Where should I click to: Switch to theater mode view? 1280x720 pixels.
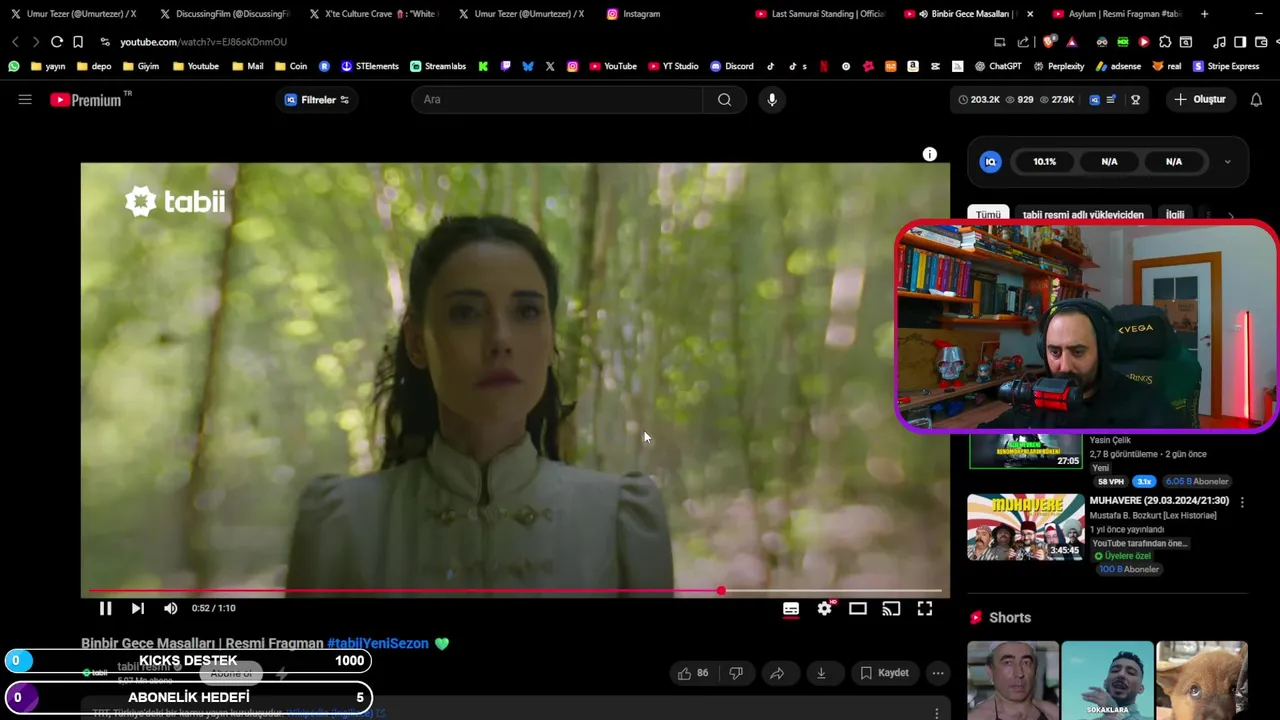tap(858, 608)
